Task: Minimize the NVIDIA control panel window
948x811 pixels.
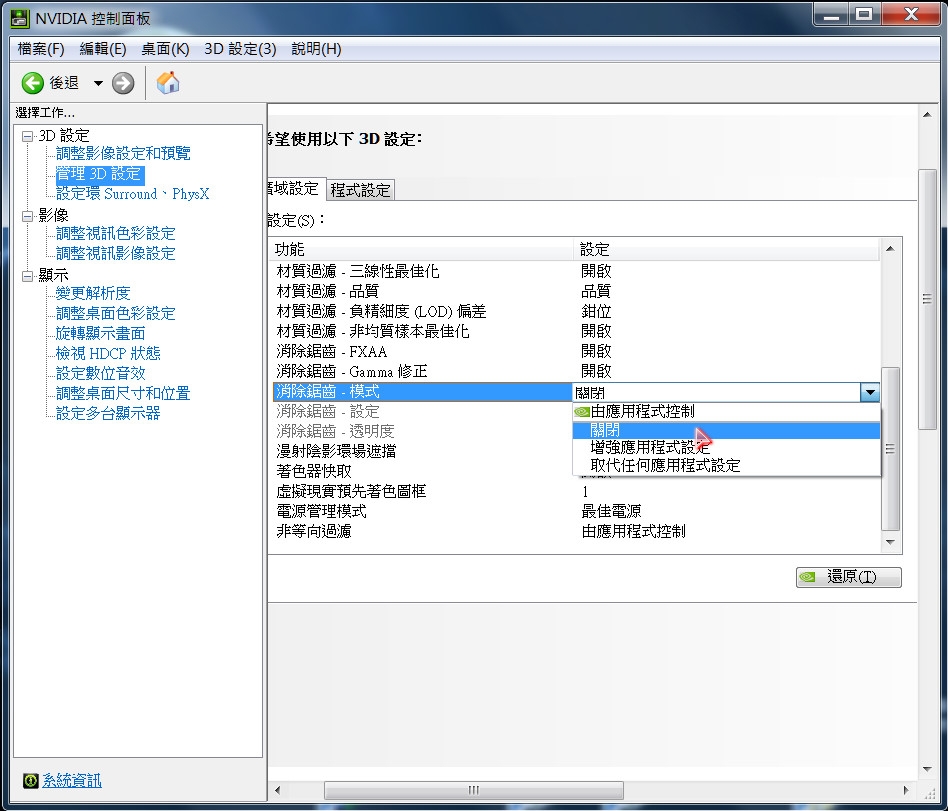Action: tap(831, 14)
